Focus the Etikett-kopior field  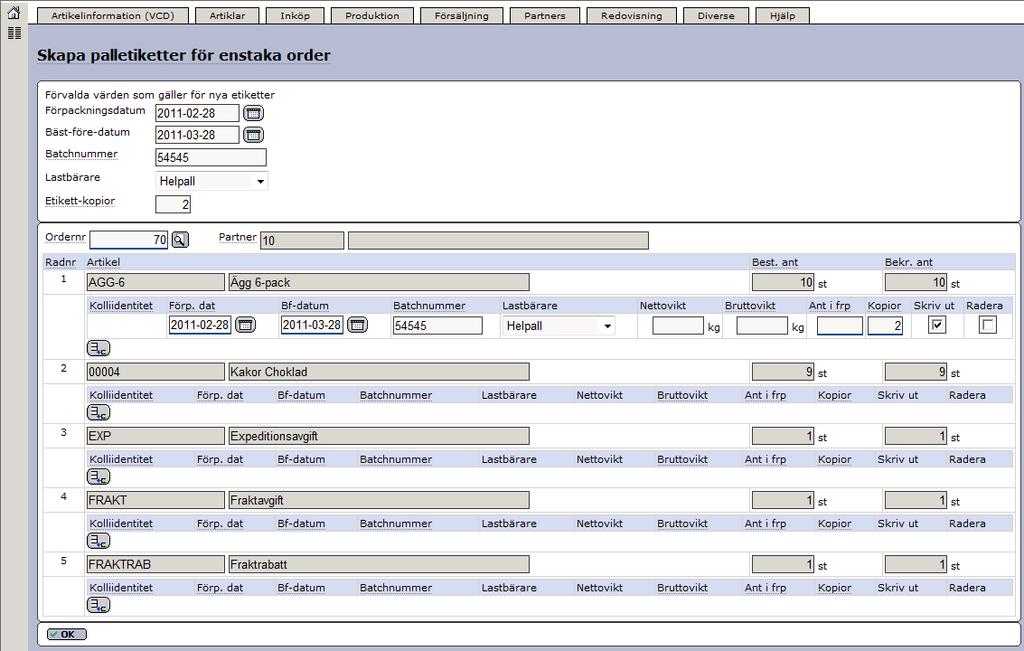(173, 204)
